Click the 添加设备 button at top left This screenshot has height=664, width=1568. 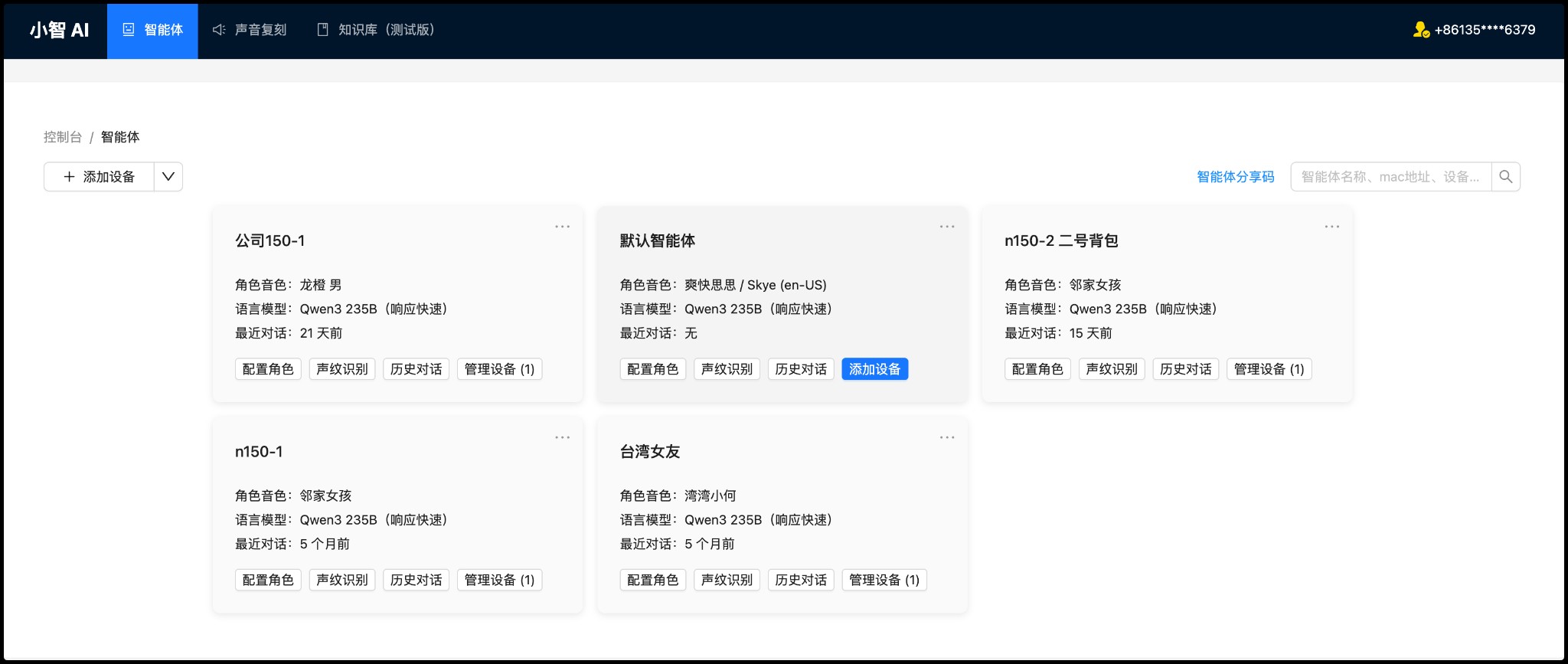[99, 177]
